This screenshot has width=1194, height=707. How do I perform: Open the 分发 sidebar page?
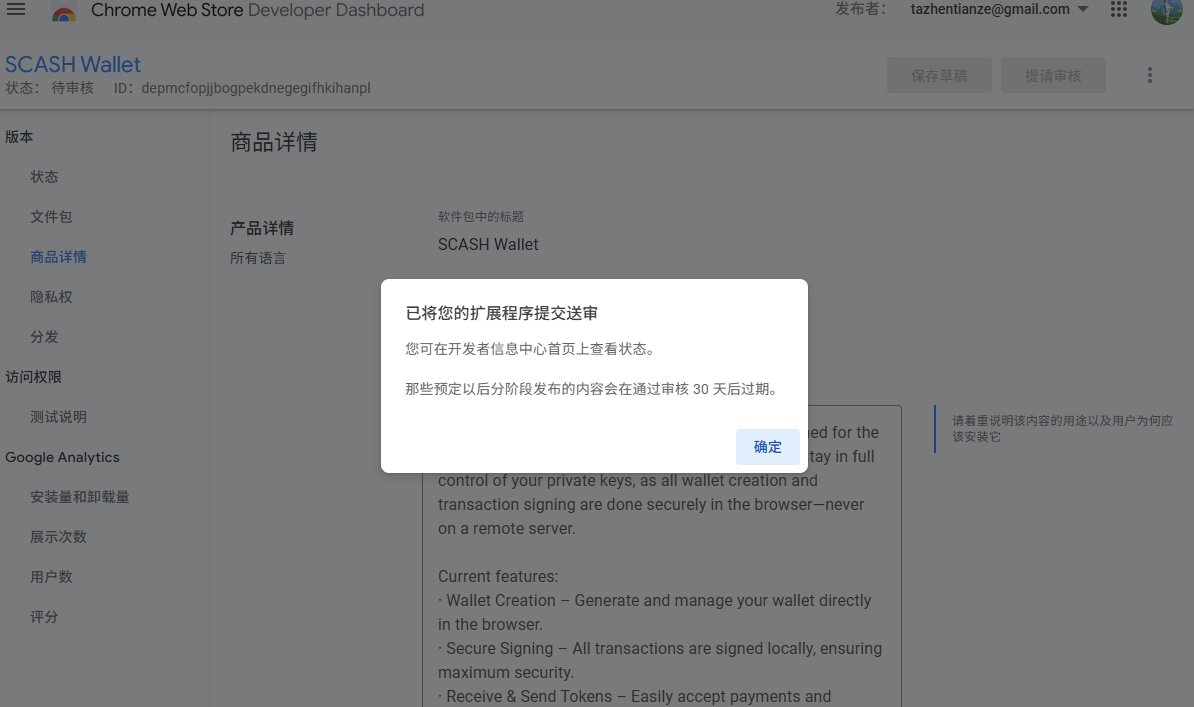coord(44,337)
